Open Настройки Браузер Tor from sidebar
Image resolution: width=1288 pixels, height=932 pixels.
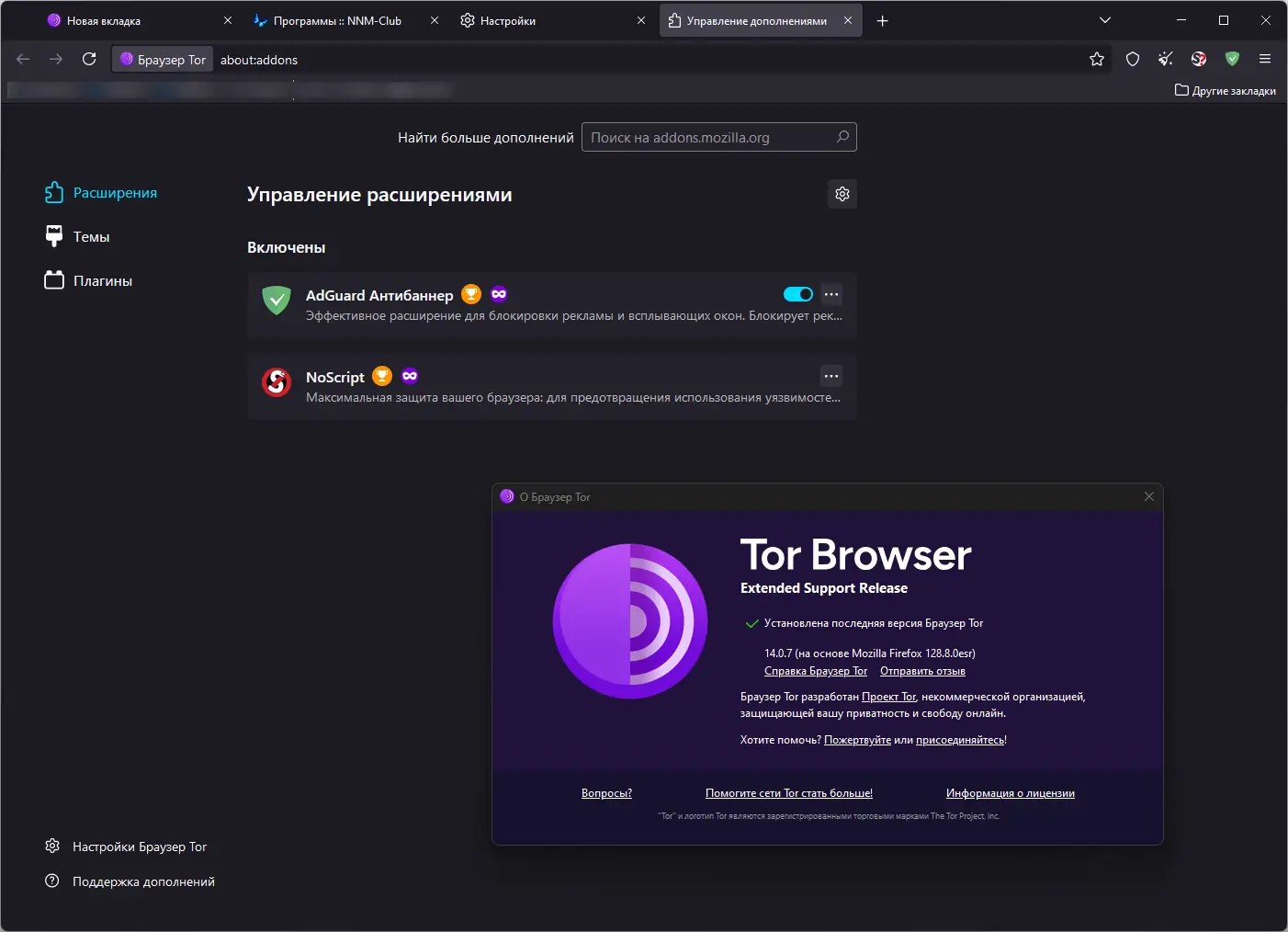126,847
